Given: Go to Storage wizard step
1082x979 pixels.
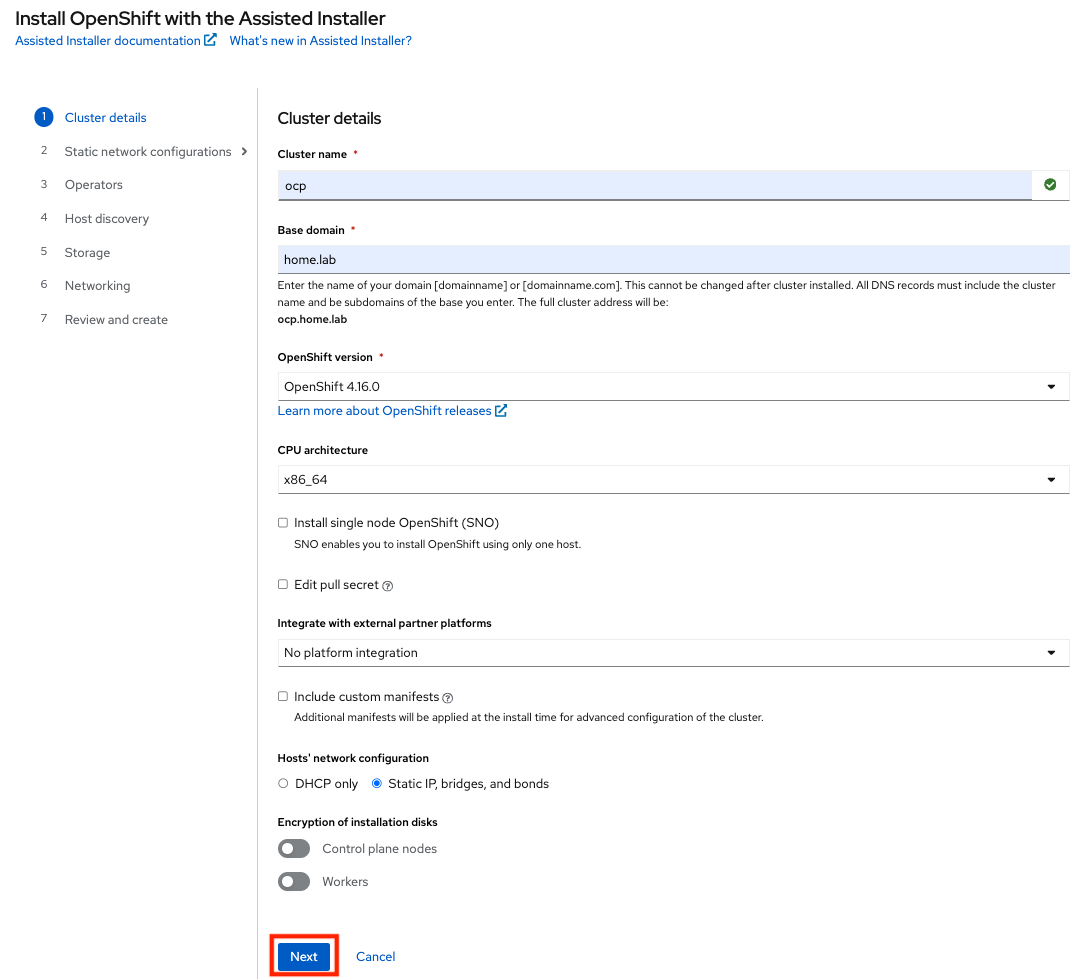Looking at the screenshot, I should click(88, 253).
